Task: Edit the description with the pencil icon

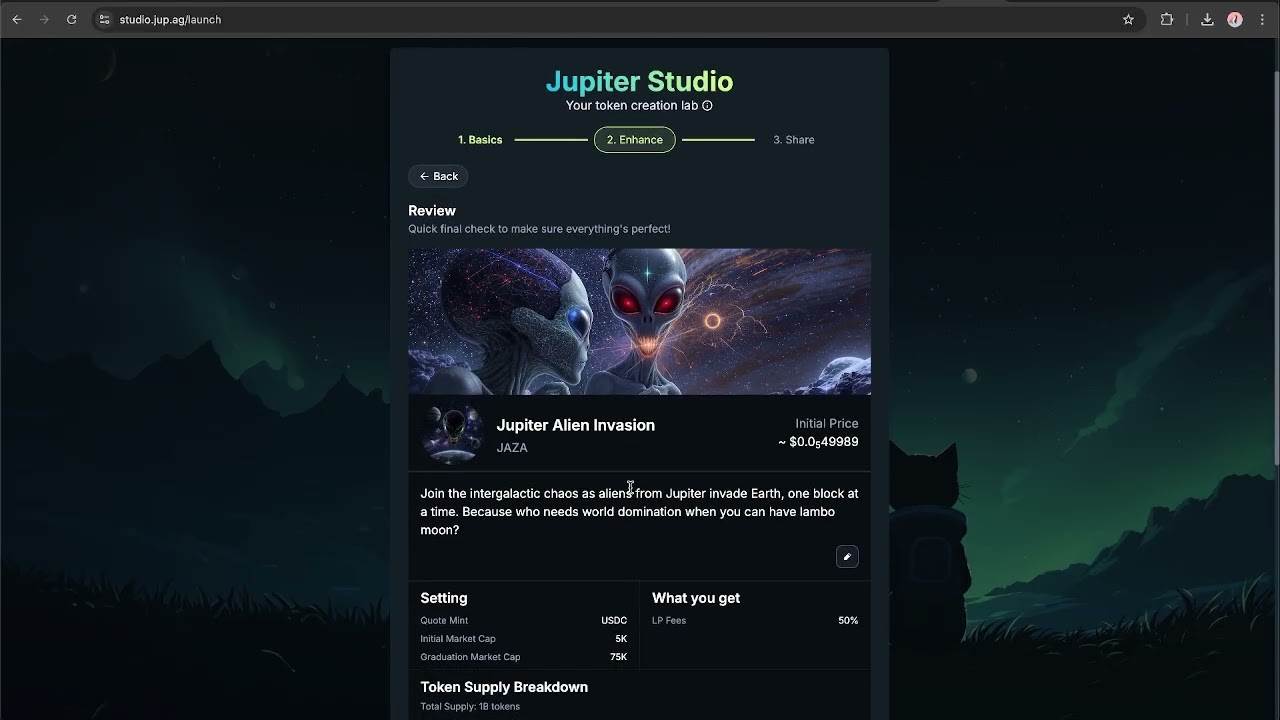Action: click(x=847, y=557)
